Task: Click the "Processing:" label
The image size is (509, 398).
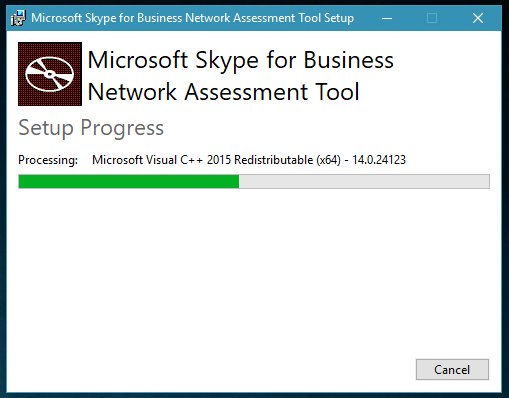Action: (48, 160)
